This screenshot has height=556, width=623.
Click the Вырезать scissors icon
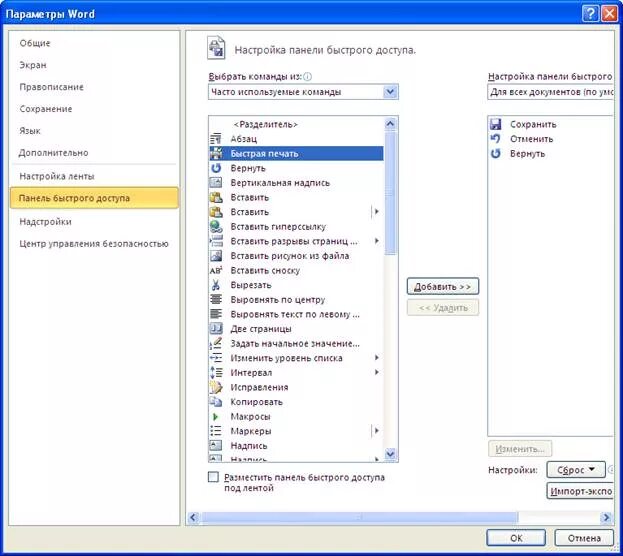pyautogui.click(x=216, y=285)
